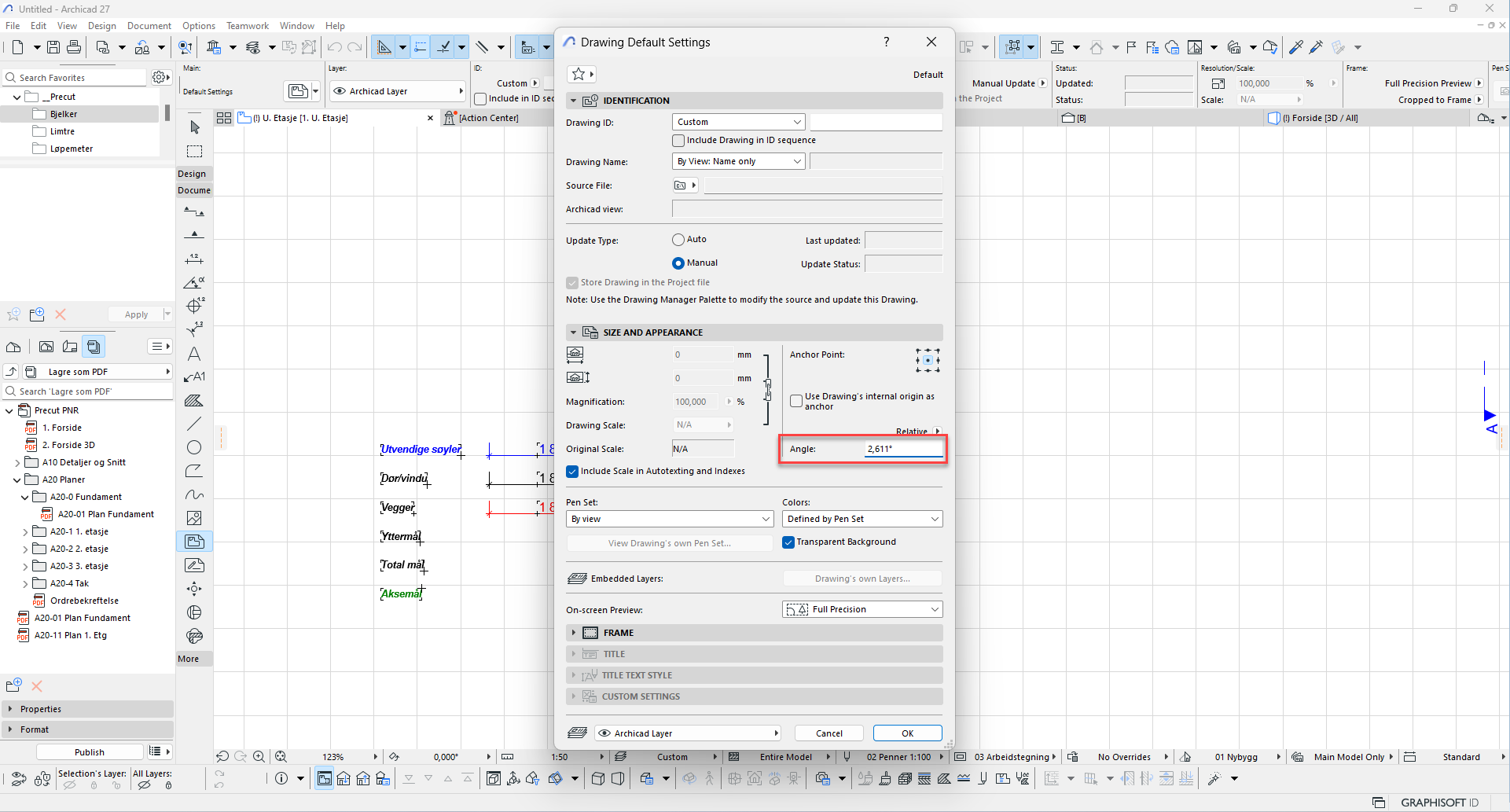Open the Pen Set By view dropdown

point(670,519)
